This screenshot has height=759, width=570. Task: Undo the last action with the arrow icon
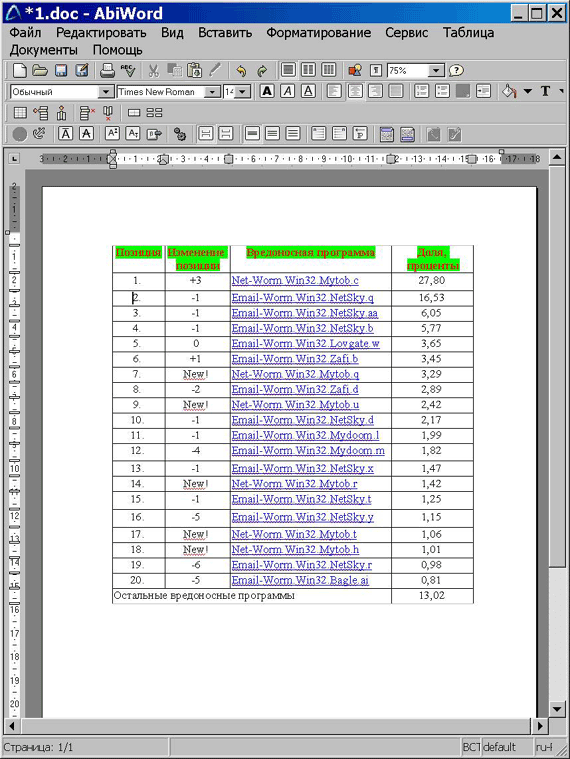(x=241, y=71)
